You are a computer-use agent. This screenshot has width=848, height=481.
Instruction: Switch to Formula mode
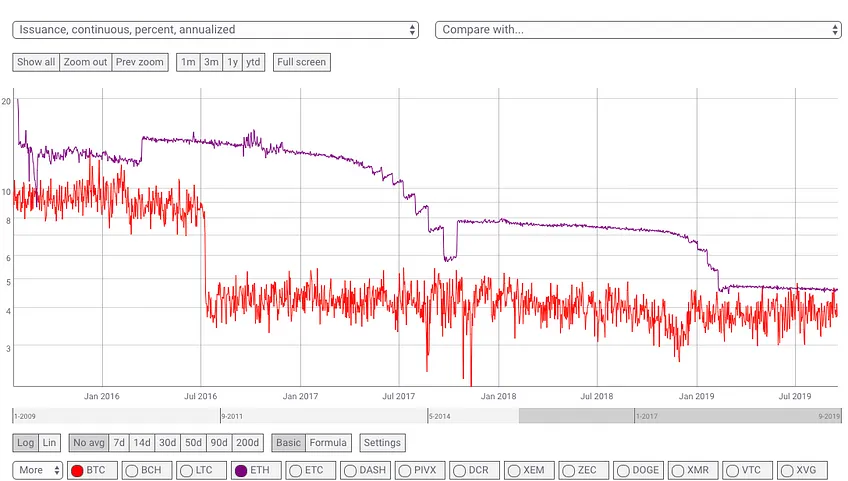pyautogui.click(x=328, y=443)
